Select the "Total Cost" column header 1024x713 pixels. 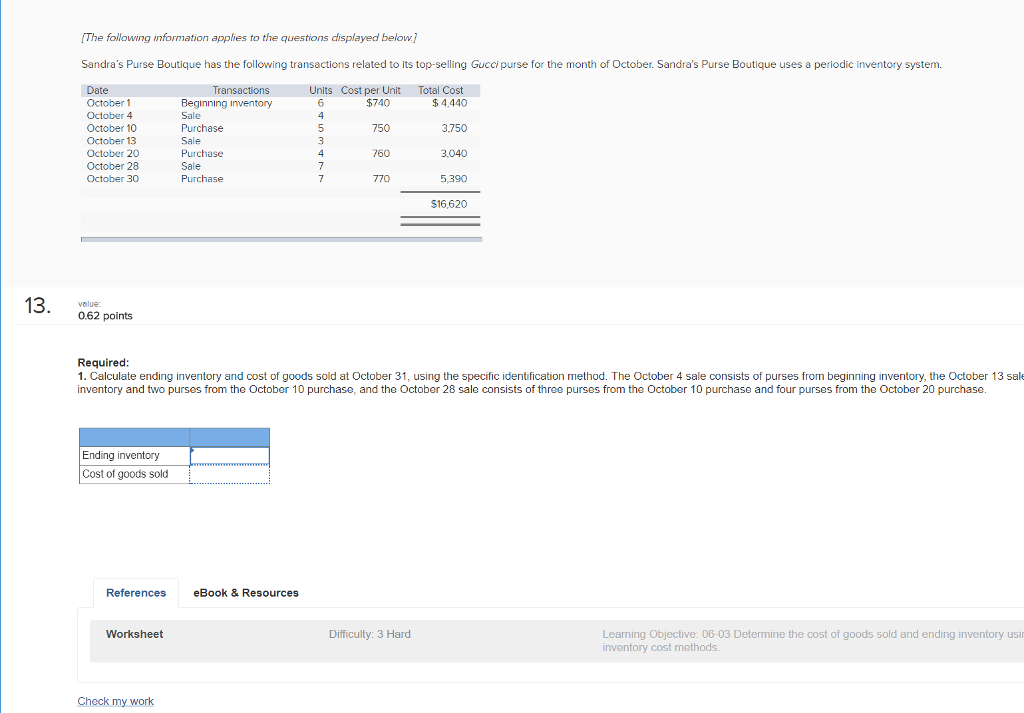(441, 90)
